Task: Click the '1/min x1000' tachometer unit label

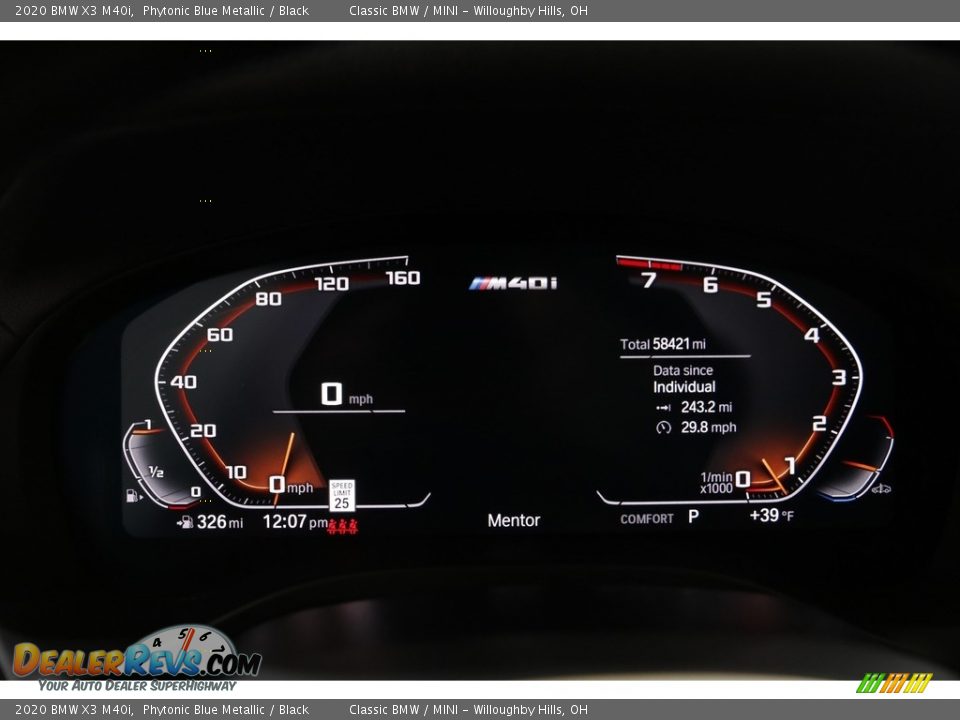Action: tap(716, 482)
